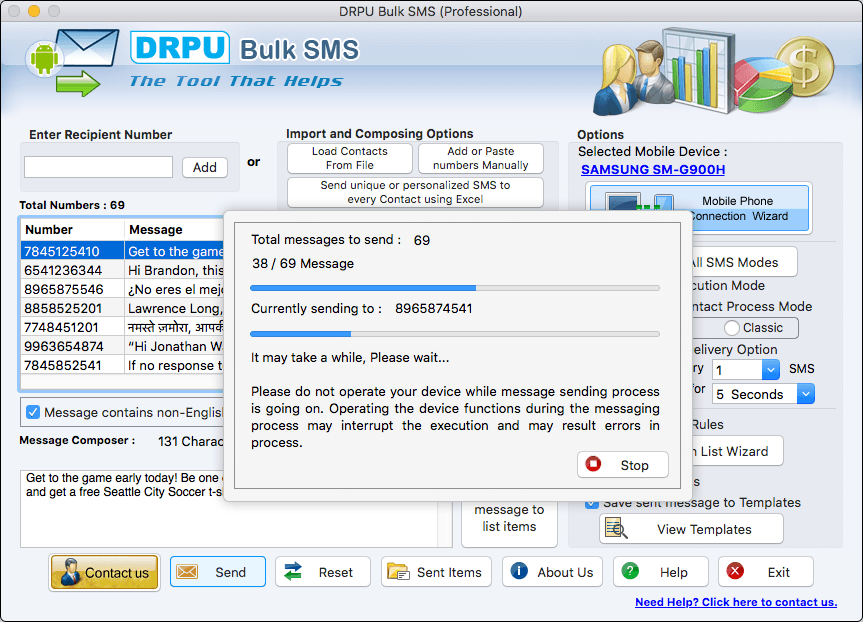Image resolution: width=863 pixels, height=622 pixels.
Task: Open the SAMSUNG SM-G900H device link
Action: 653,170
